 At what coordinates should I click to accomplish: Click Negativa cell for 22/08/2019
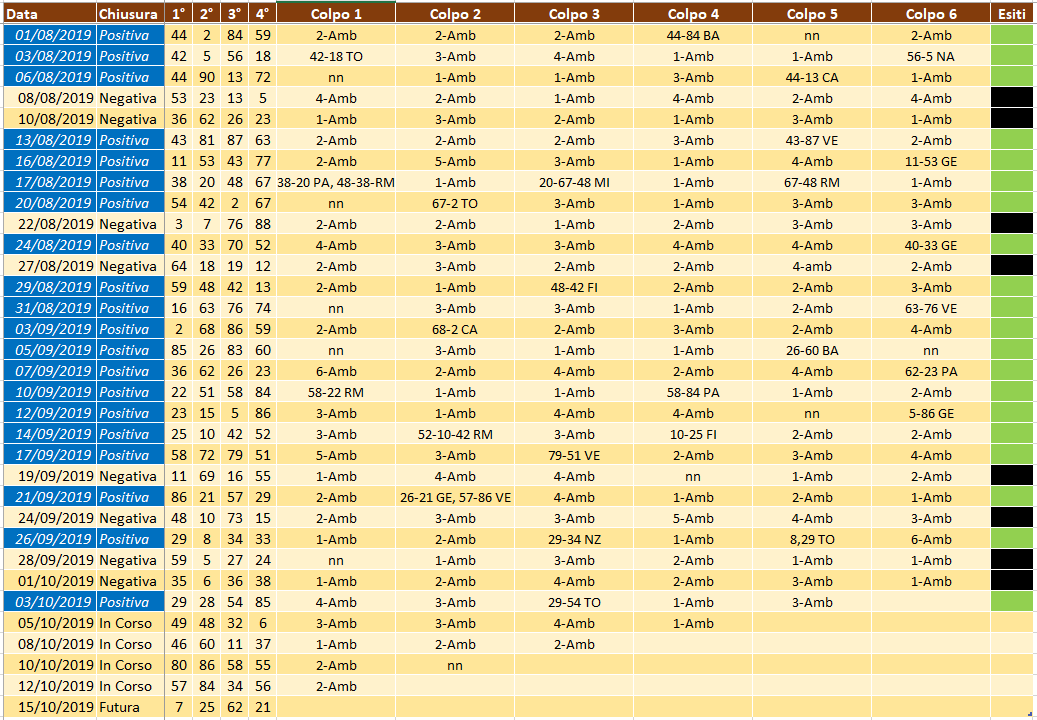(x=131, y=224)
